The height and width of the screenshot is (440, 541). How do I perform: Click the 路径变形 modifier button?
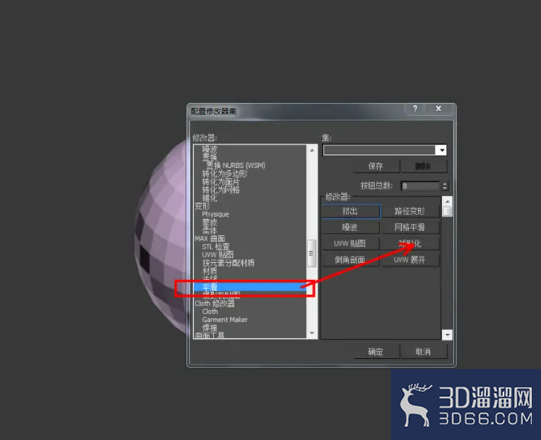click(x=410, y=211)
